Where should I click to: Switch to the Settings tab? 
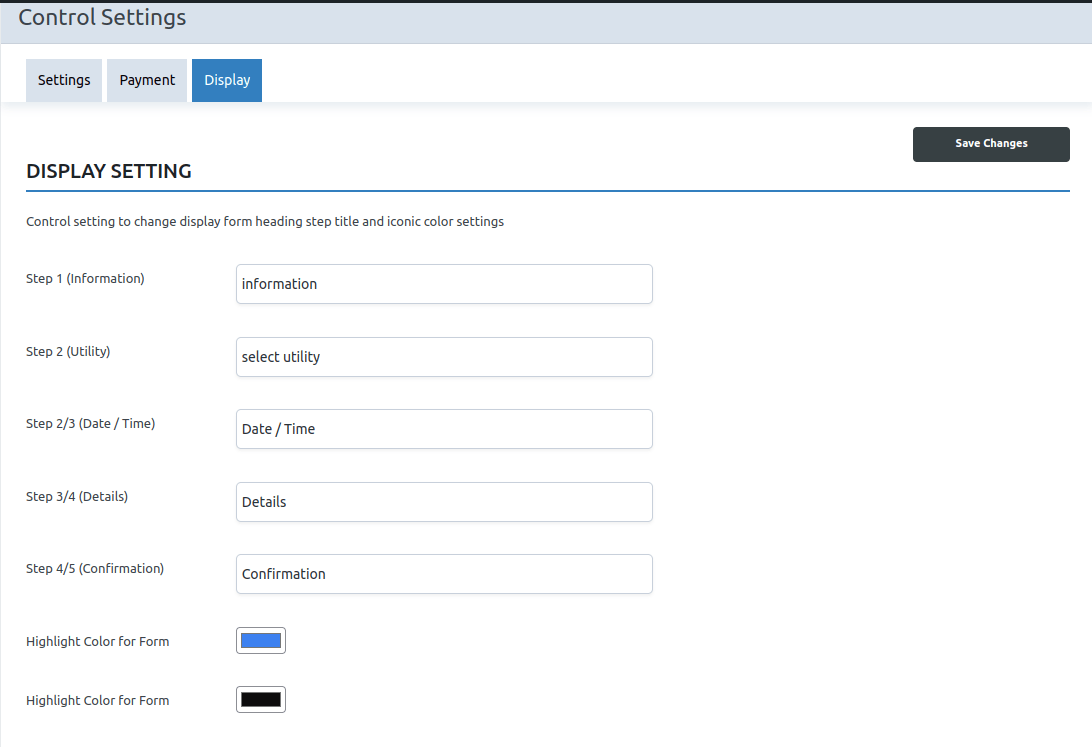pyautogui.click(x=64, y=80)
